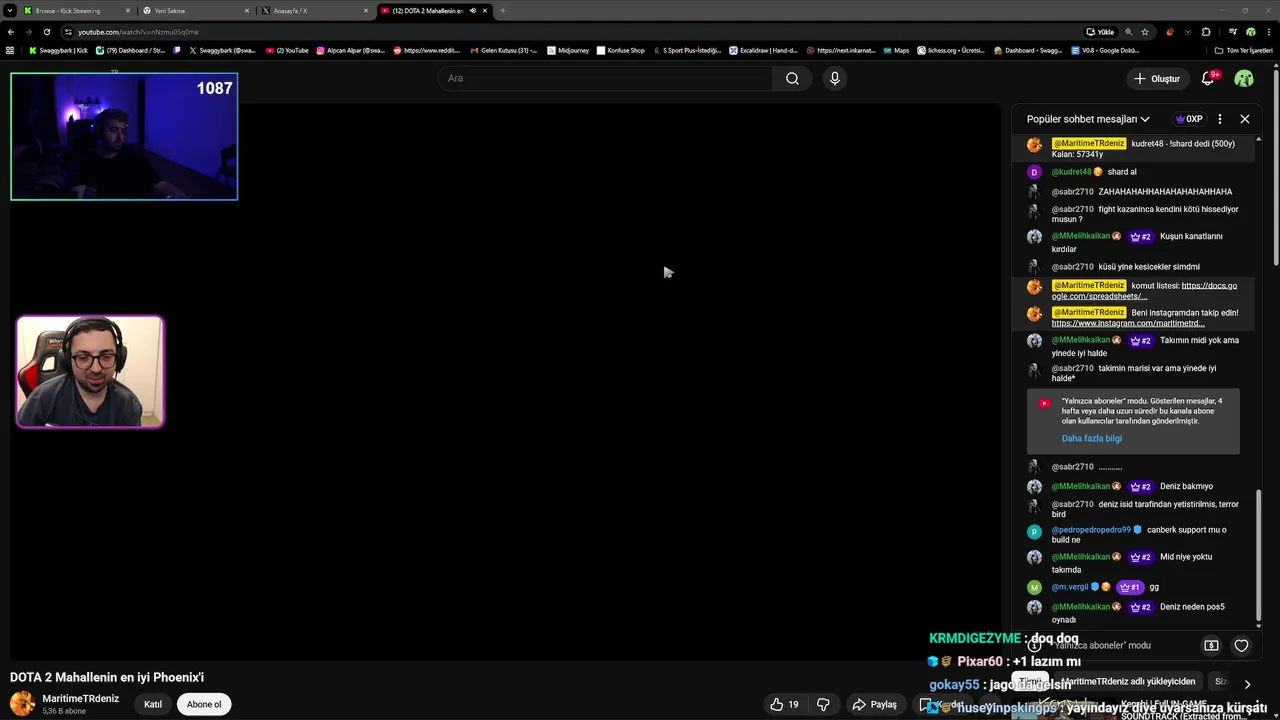Open the Midjourney bookmark

[568, 50]
